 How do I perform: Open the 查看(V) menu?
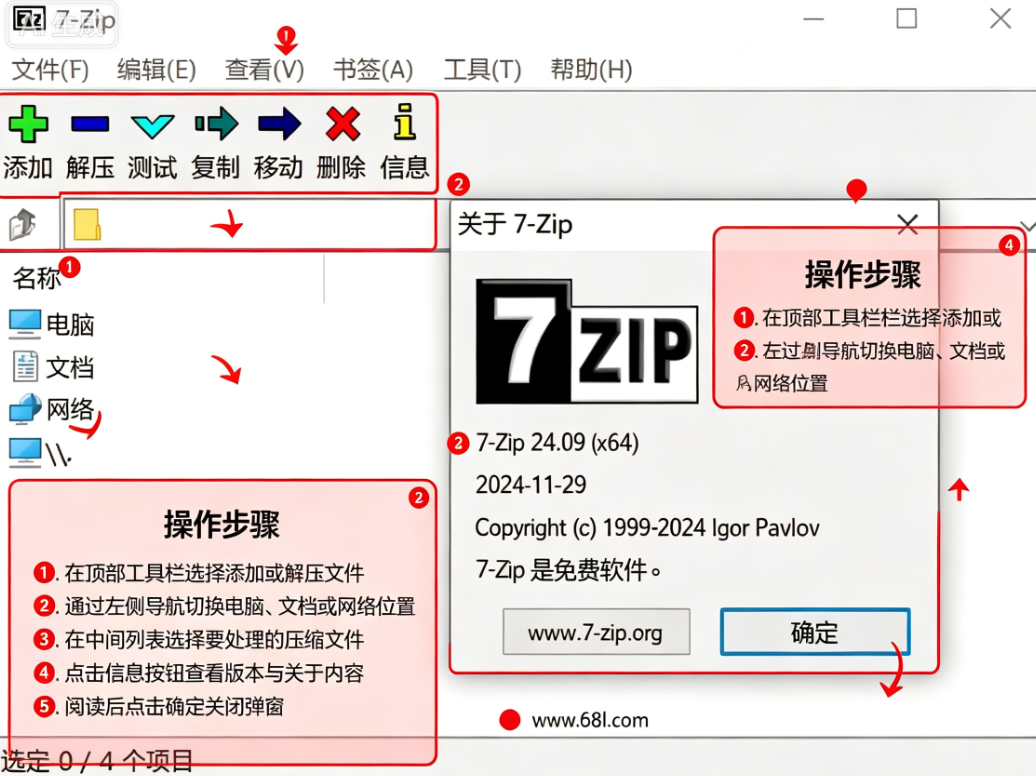coord(264,69)
